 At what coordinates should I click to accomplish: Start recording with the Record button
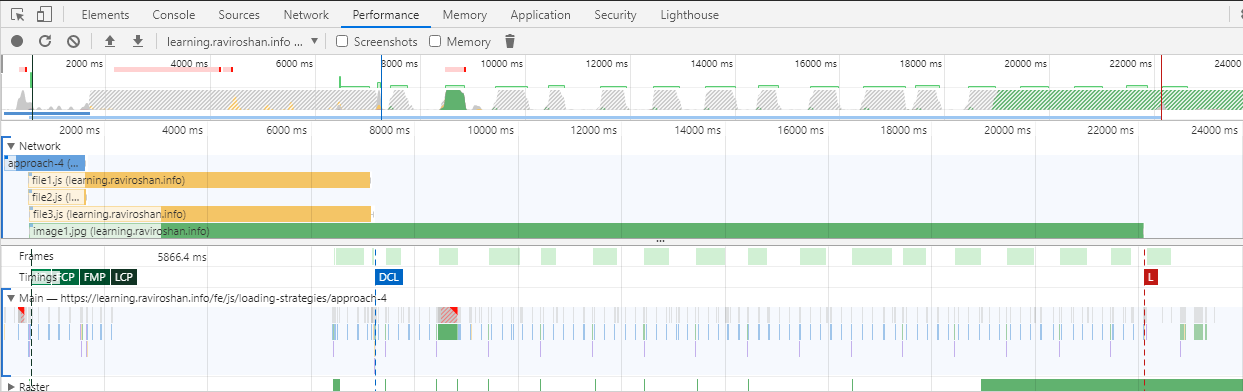[x=17, y=41]
